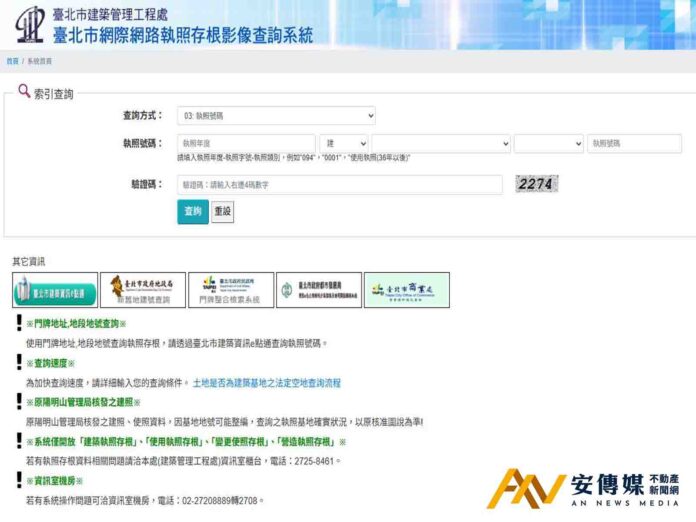Click the ※查詢速度※ heading
696x522 pixels.
(51, 364)
